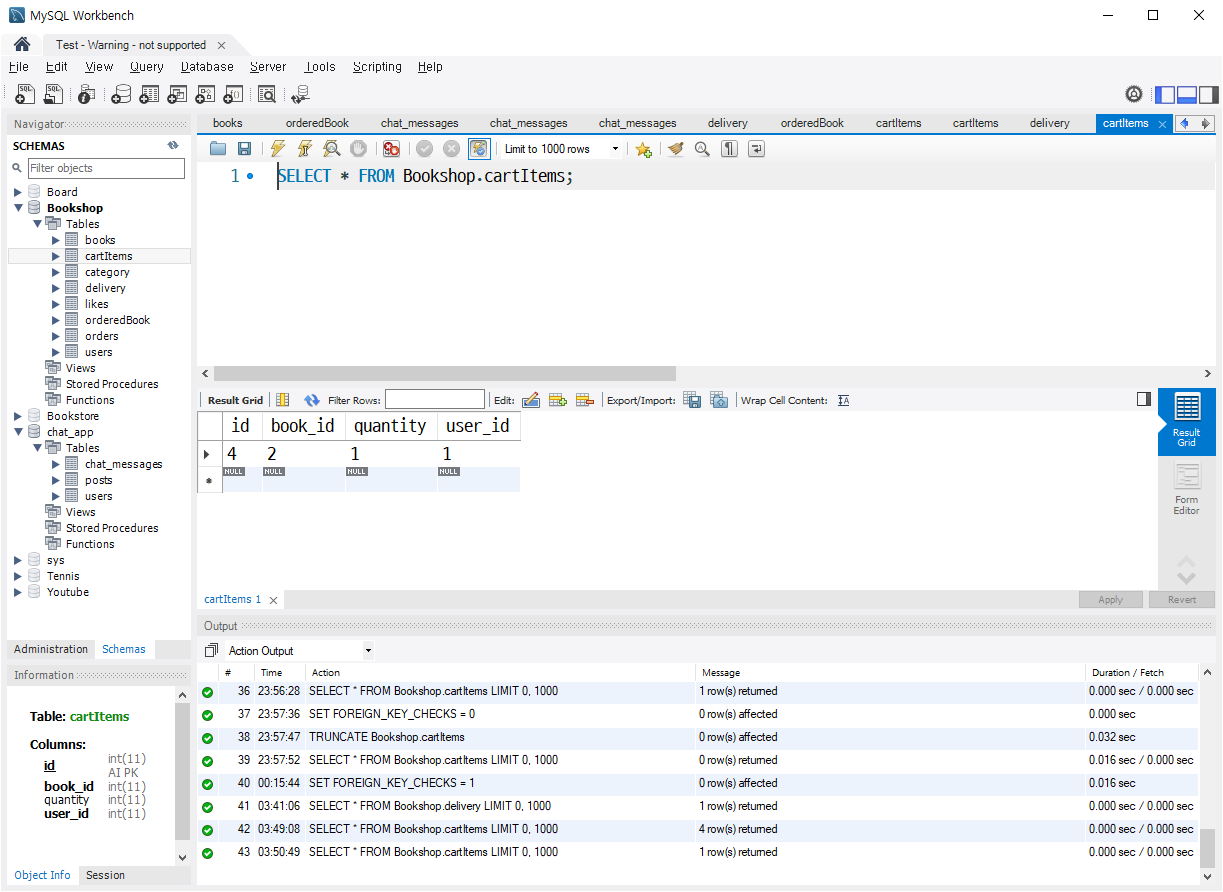Open Workbench preferences gear icon
Image resolution: width=1223 pixels, height=892 pixels.
(x=1134, y=94)
